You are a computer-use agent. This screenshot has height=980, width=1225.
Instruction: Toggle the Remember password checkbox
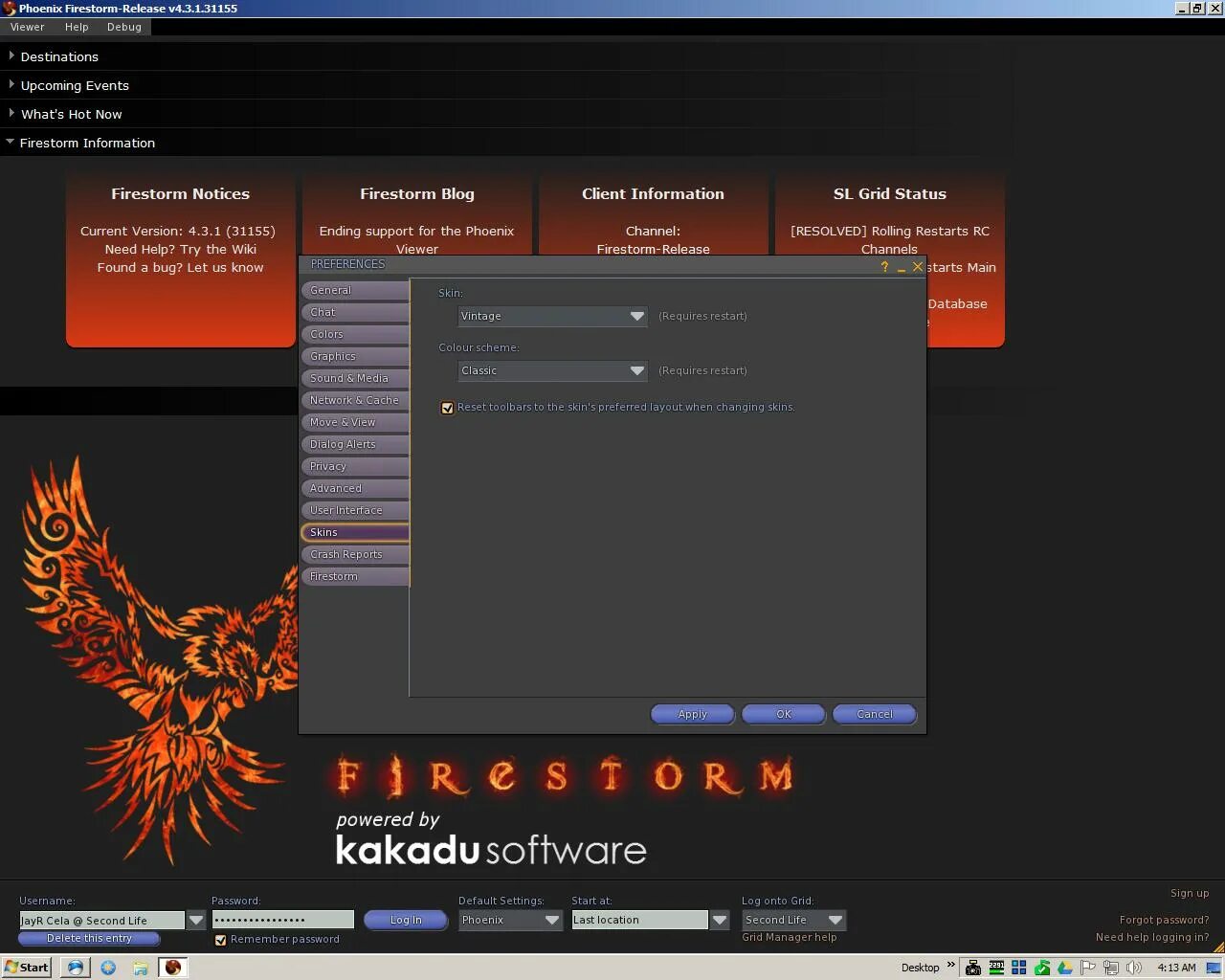pos(220,940)
